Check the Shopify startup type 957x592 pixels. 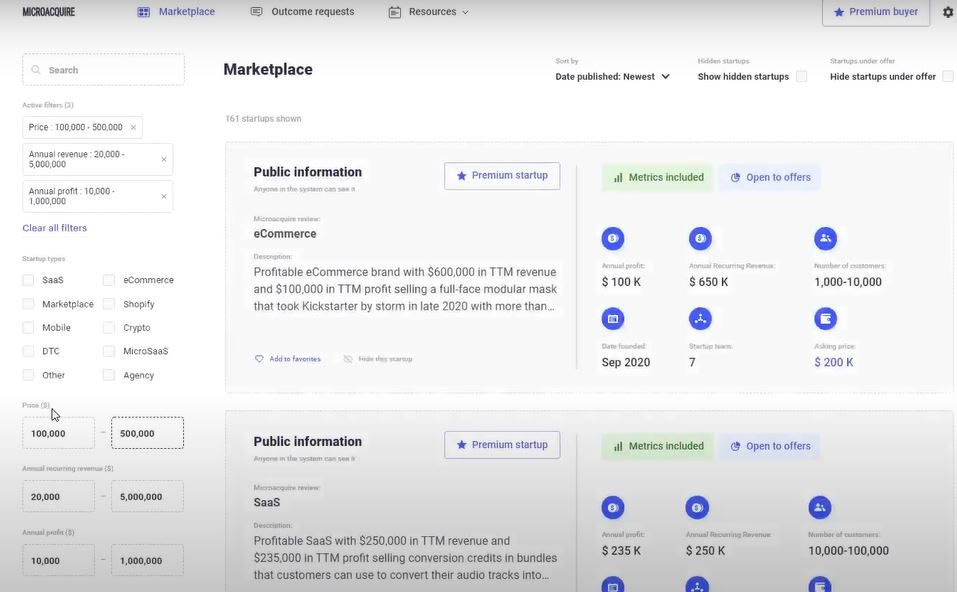coord(109,304)
